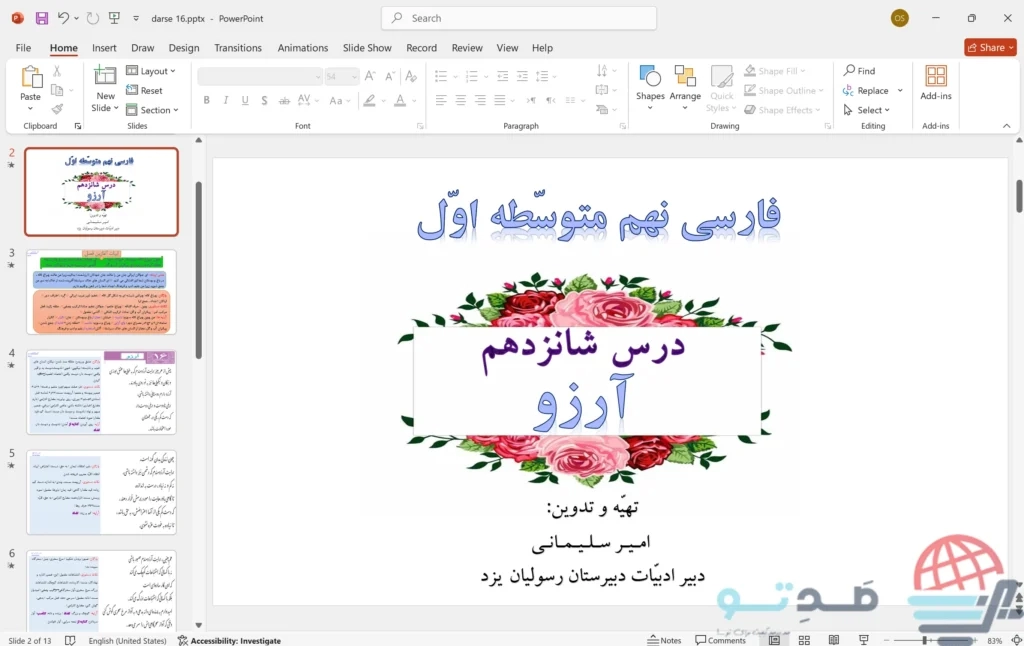Image resolution: width=1024 pixels, height=646 pixels.
Task: Click English (United States) language indicator
Action: click(x=127, y=641)
